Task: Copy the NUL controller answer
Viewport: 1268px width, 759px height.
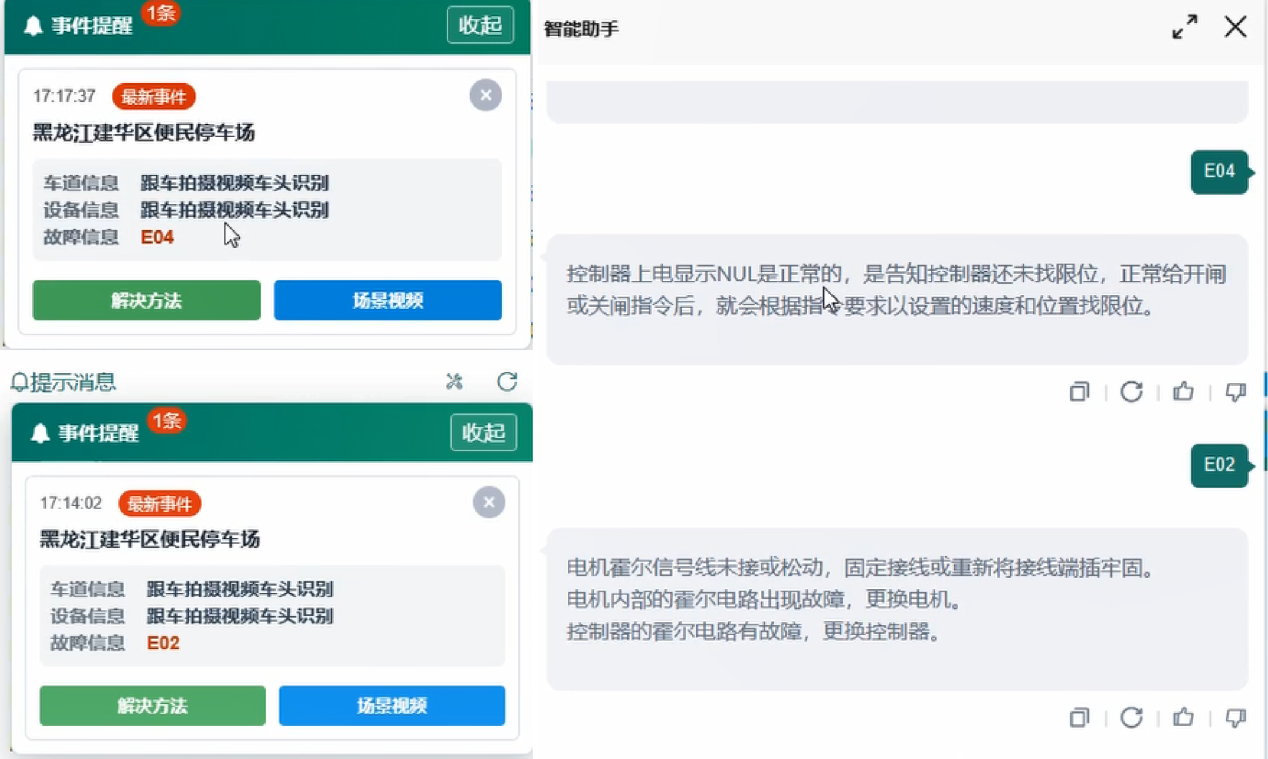Action: (1079, 392)
